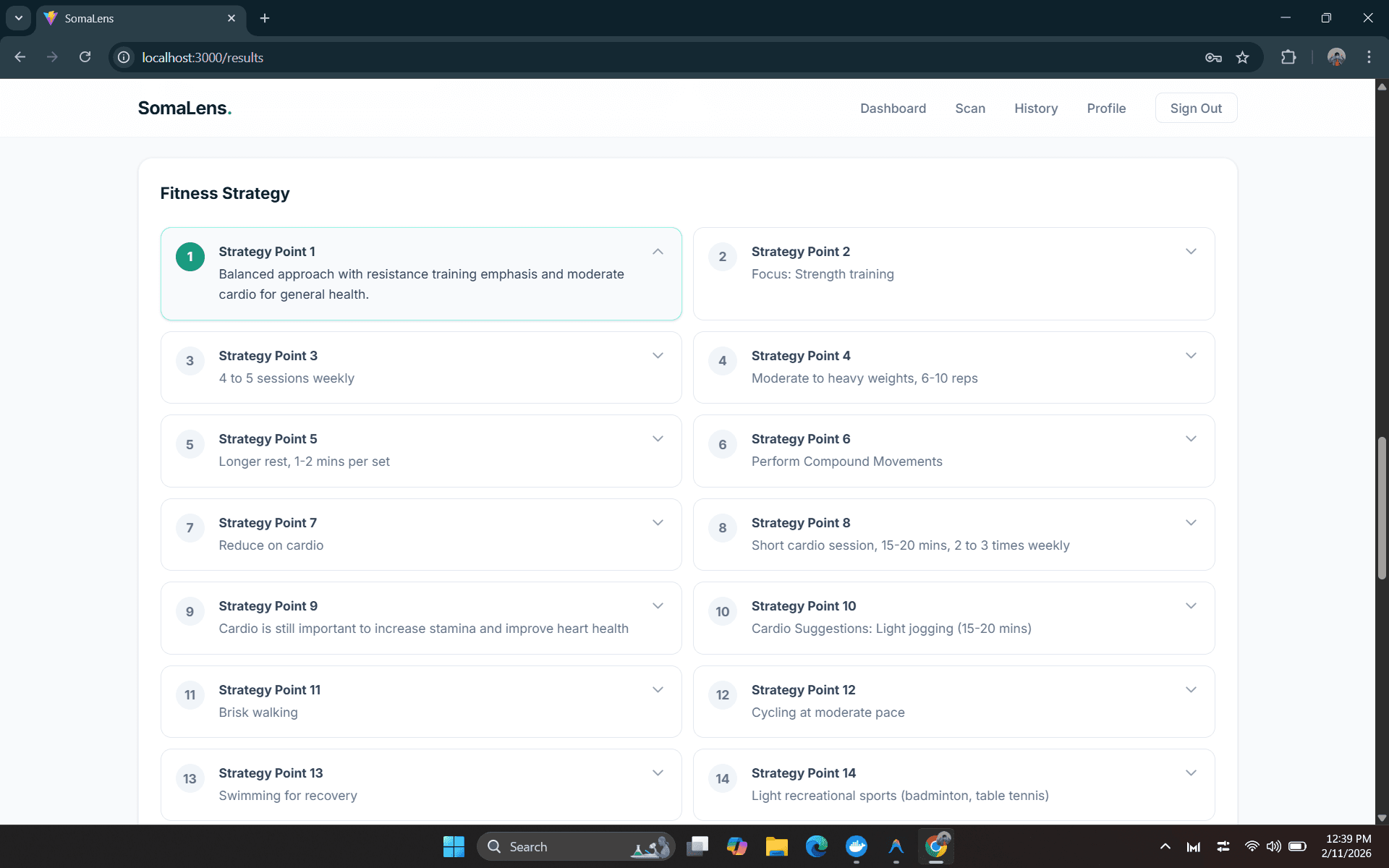The width and height of the screenshot is (1389, 868).
Task: Expand Strategy Point 5 chevron
Action: [x=658, y=439]
